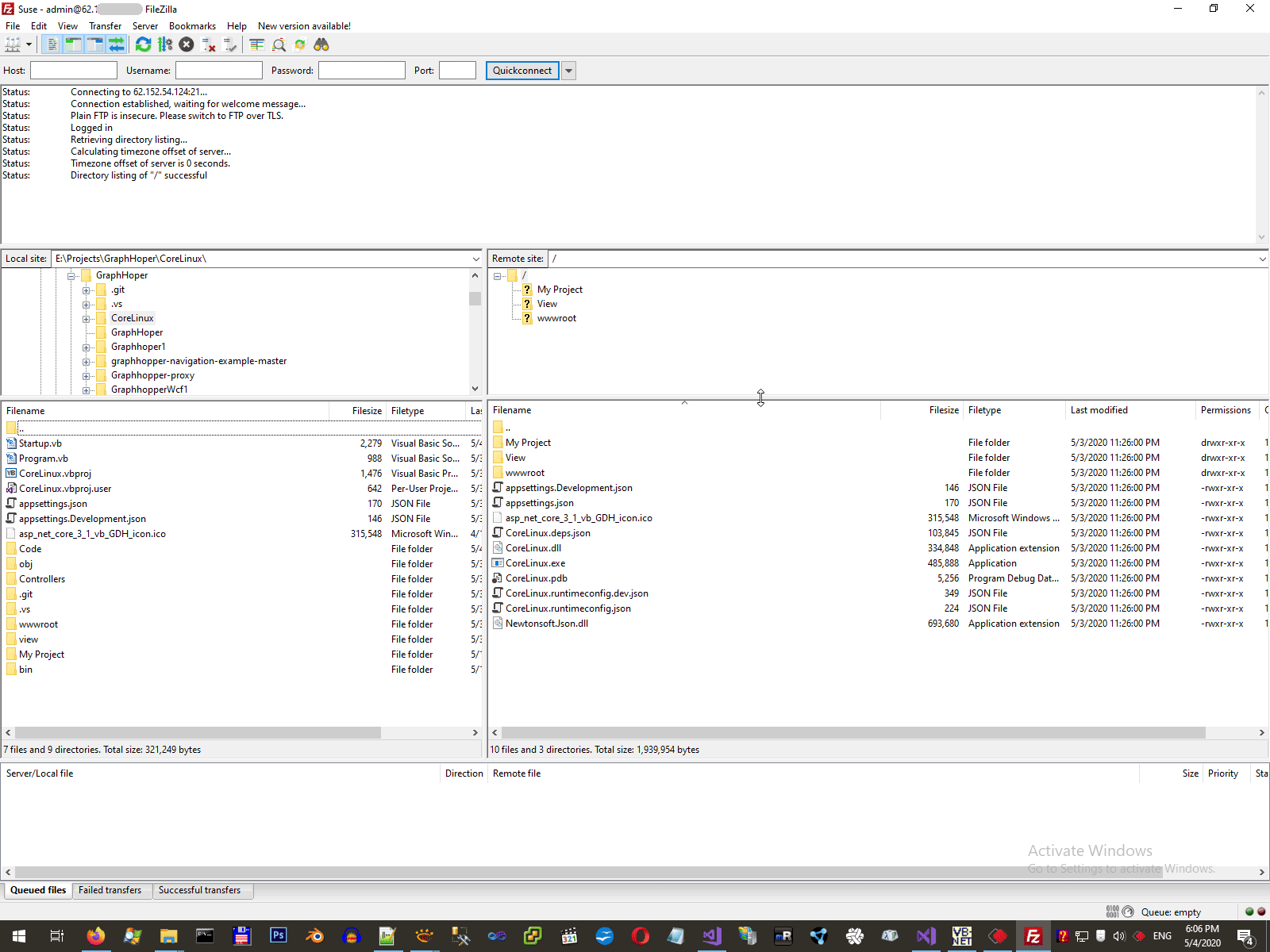The image size is (1270, 952).
Task: Collapse the remote root folder node
Action: point(498,276)
